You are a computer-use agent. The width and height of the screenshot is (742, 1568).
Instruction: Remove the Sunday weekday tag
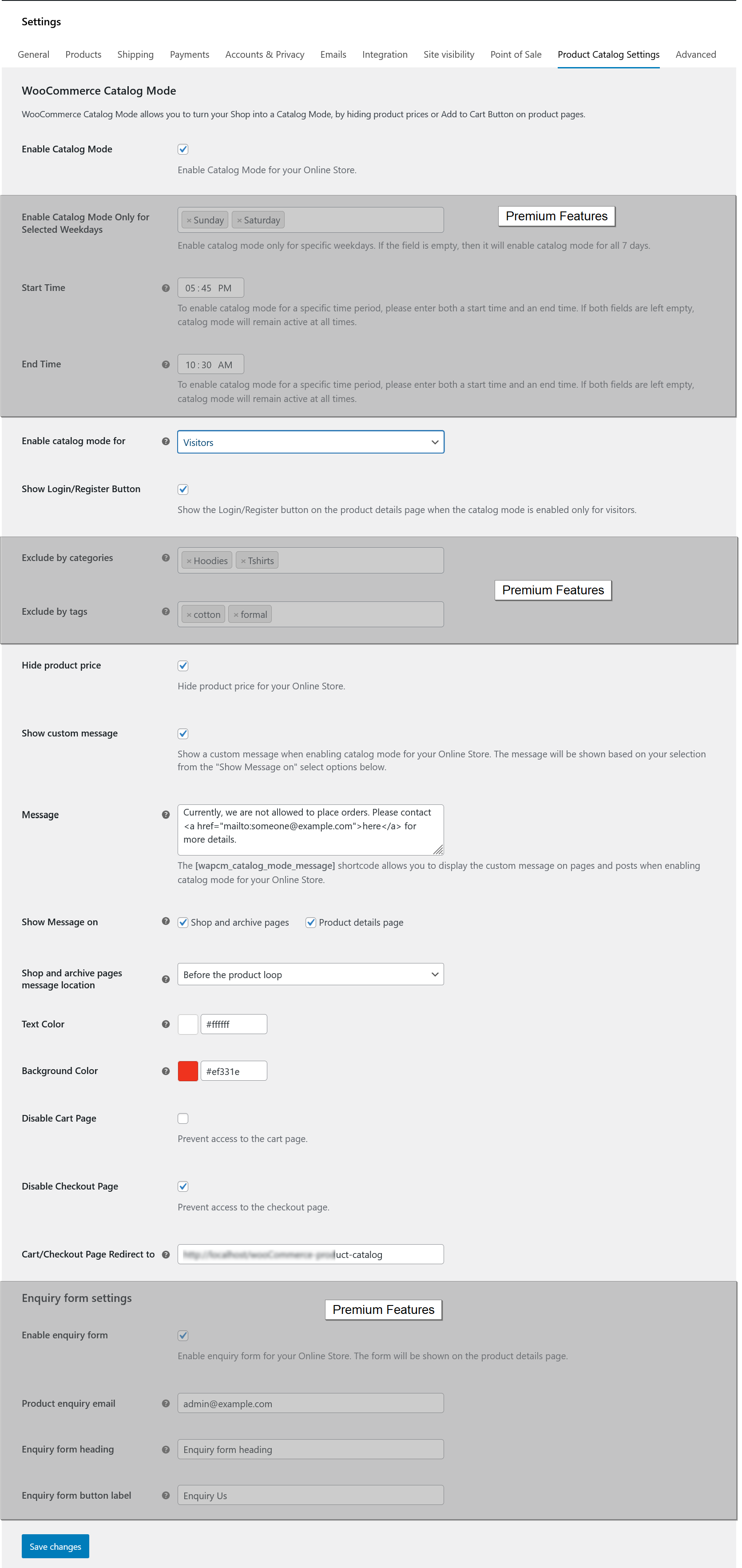click(x=189, y=220)
